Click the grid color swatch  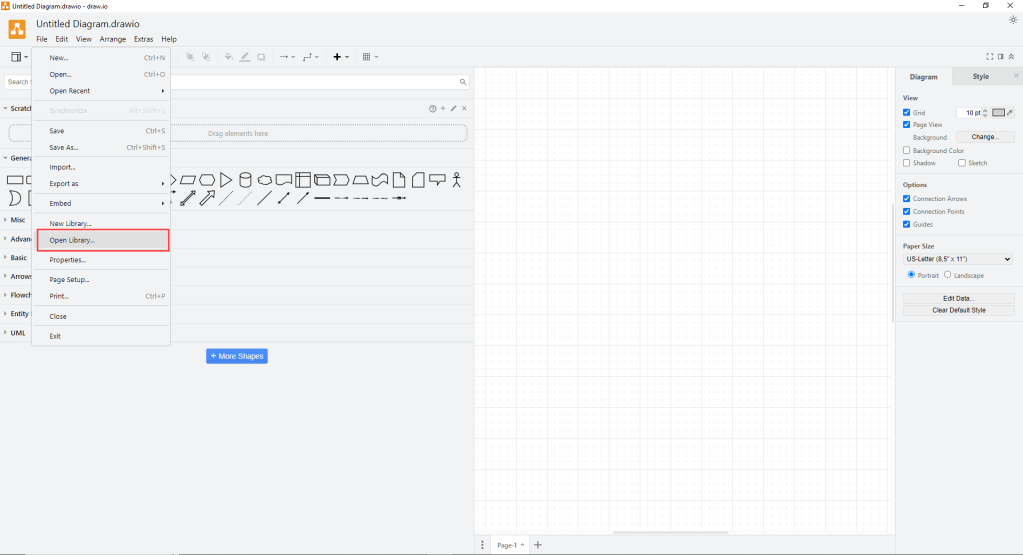click(998, 113)
